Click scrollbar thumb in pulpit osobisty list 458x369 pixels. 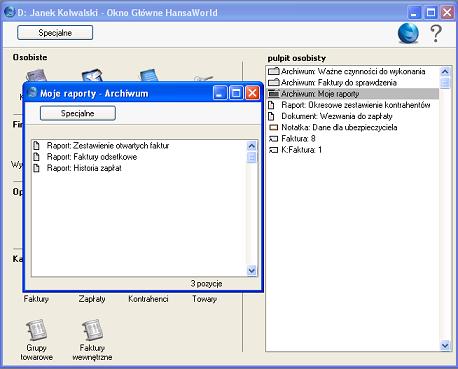coord(445,83)
